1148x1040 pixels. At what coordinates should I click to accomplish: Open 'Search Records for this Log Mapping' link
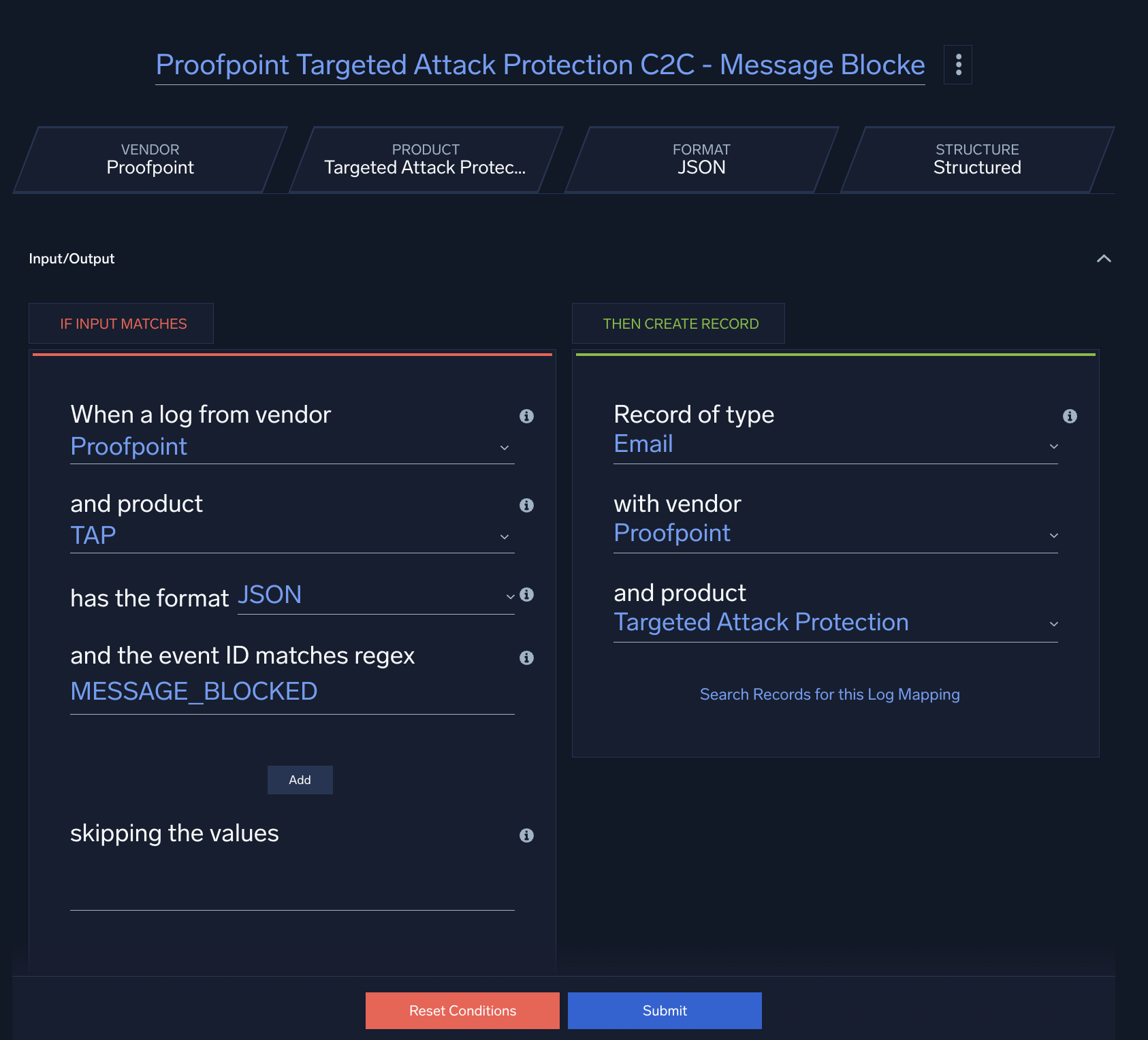[x=829, y=694]
